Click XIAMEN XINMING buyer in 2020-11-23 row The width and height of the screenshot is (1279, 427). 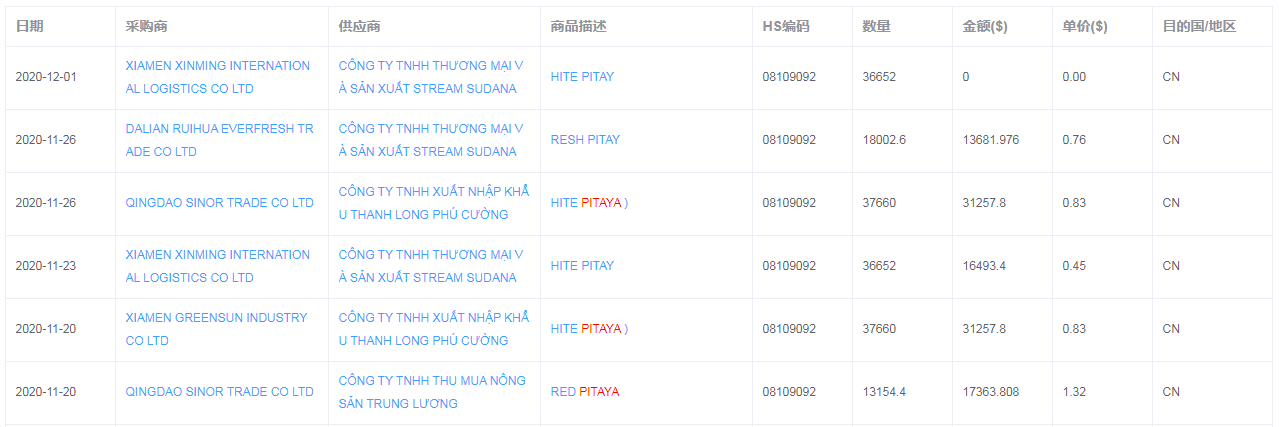(x=218, y=266)
